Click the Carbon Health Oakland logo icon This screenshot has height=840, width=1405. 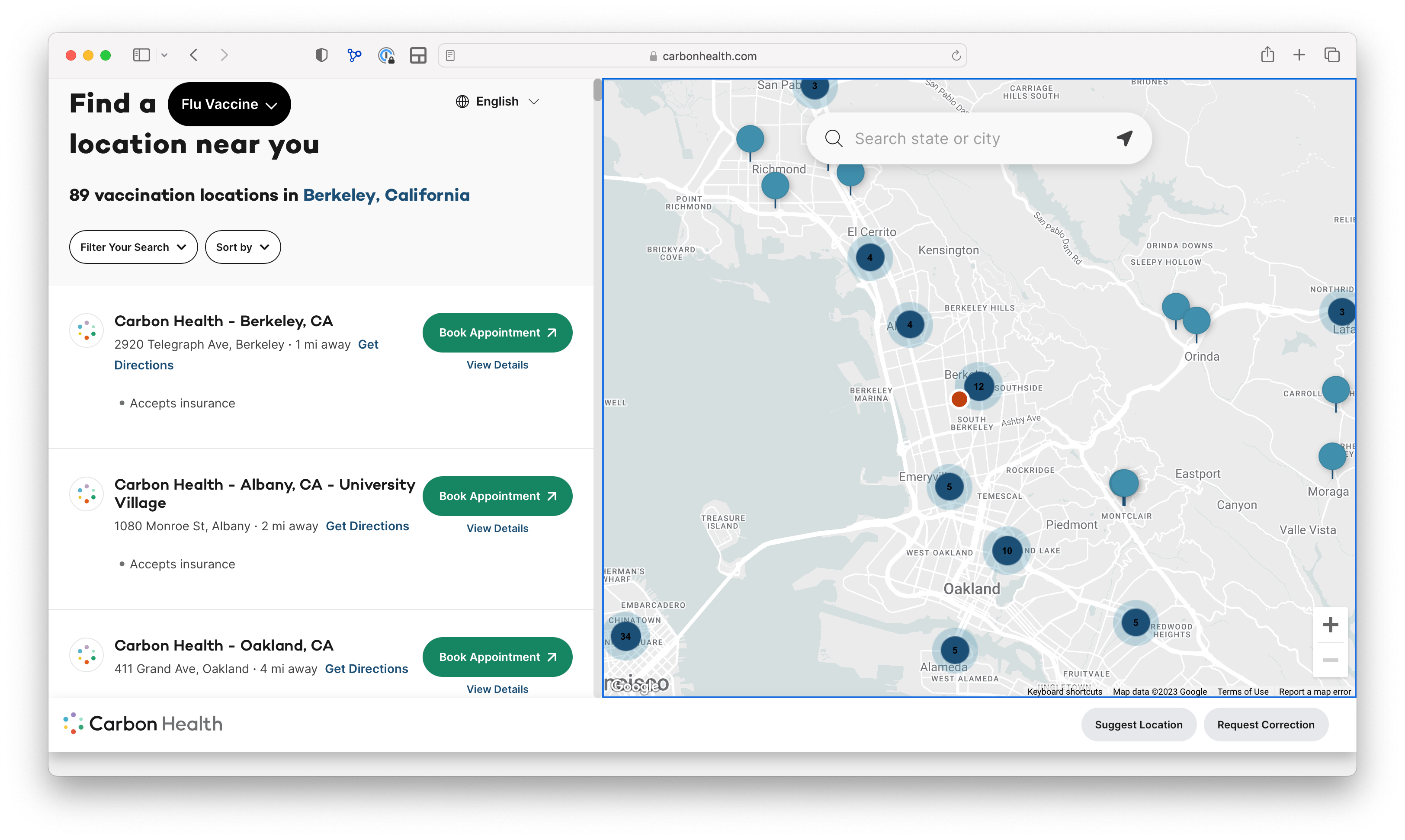pyautogui.click(x=87, y=655)
